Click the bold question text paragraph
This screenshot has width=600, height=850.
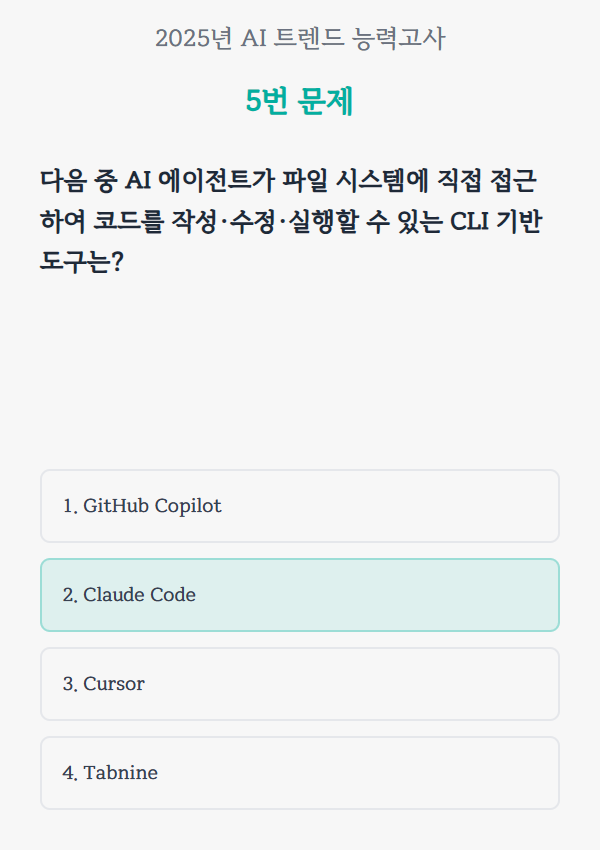pyautogui.click(x=290, y=222)
